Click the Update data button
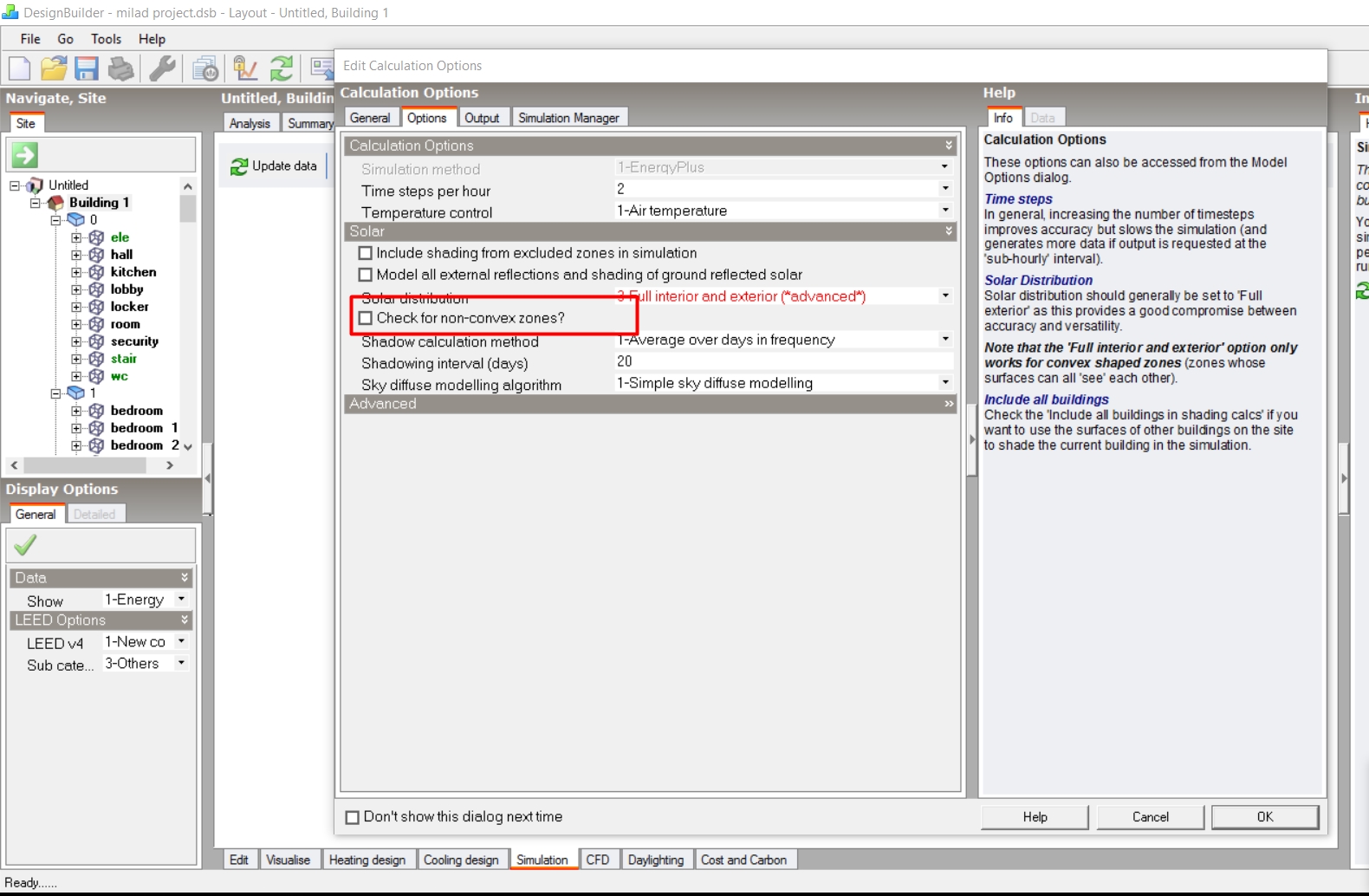1369x896 pixels. coord(274,166)
